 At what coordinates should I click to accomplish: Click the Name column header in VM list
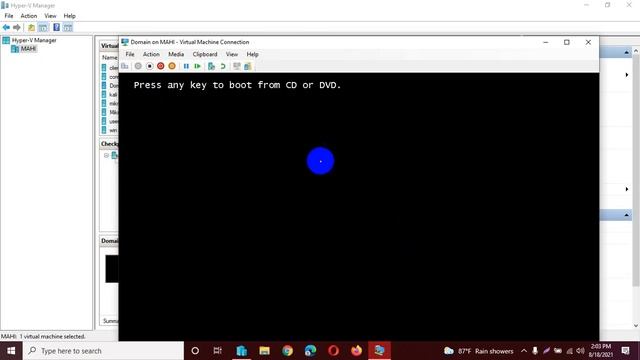(x=109, y=58)
